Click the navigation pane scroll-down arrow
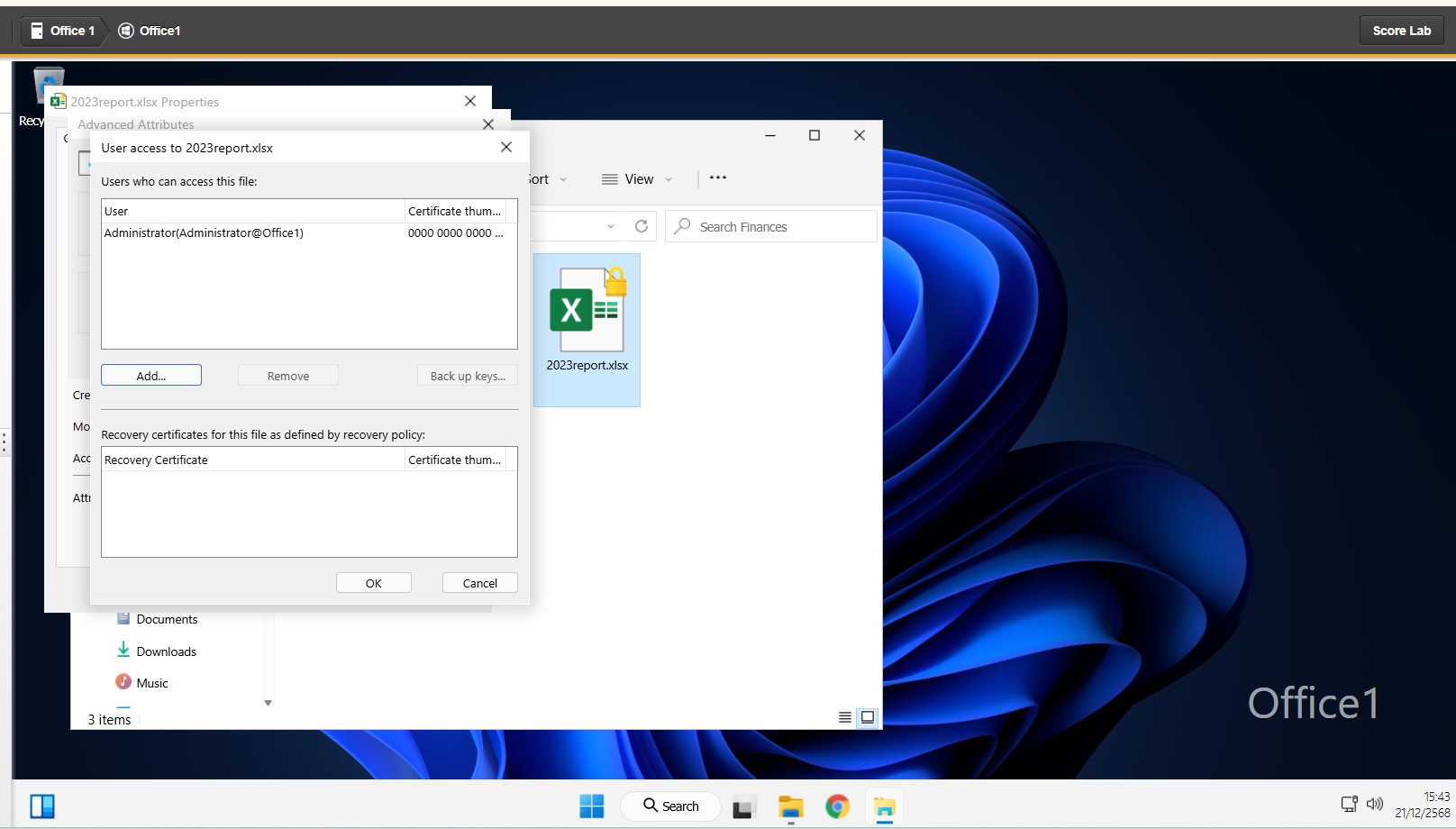 point(268,703)
